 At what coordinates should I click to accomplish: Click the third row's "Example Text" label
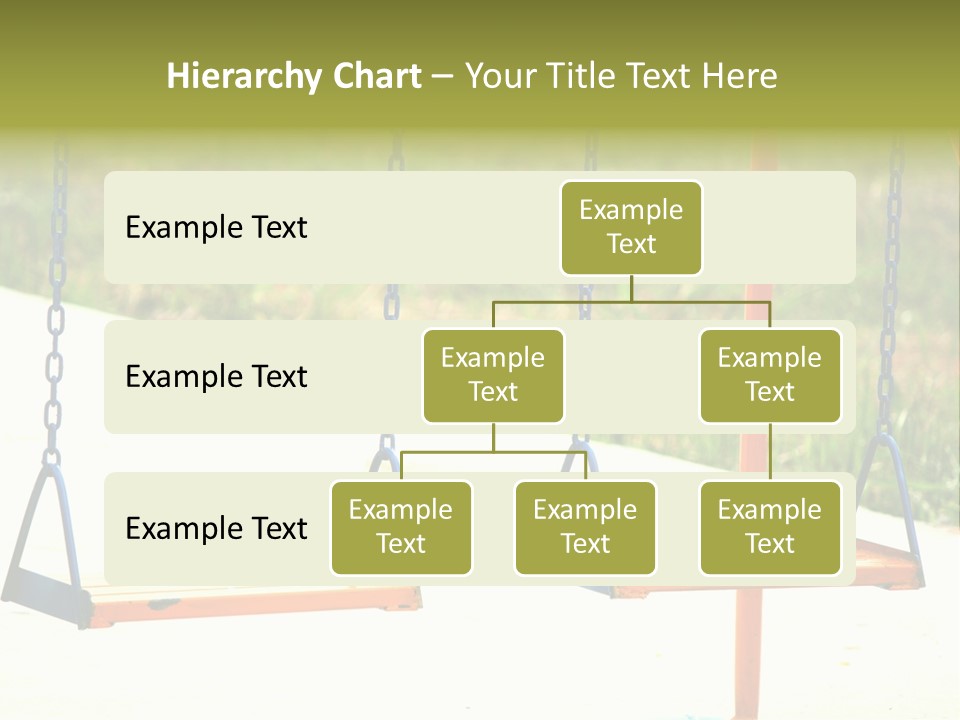pos(216,528)
